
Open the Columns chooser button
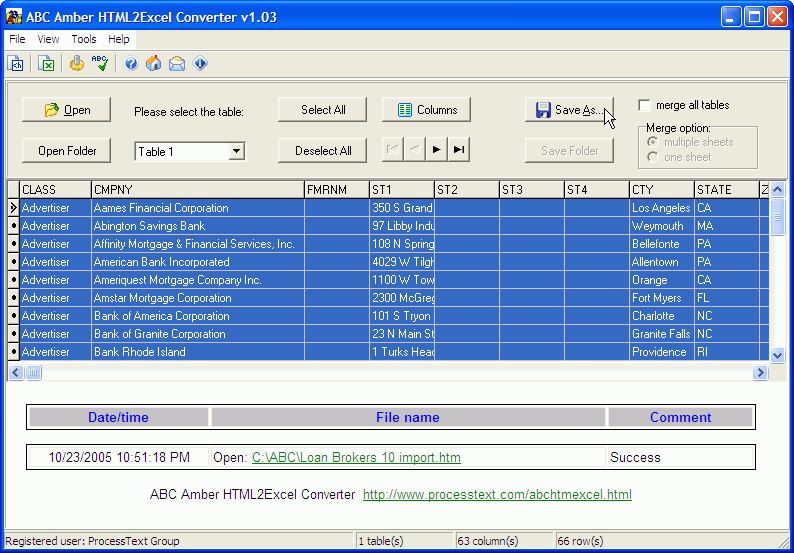tap(426, 109)
